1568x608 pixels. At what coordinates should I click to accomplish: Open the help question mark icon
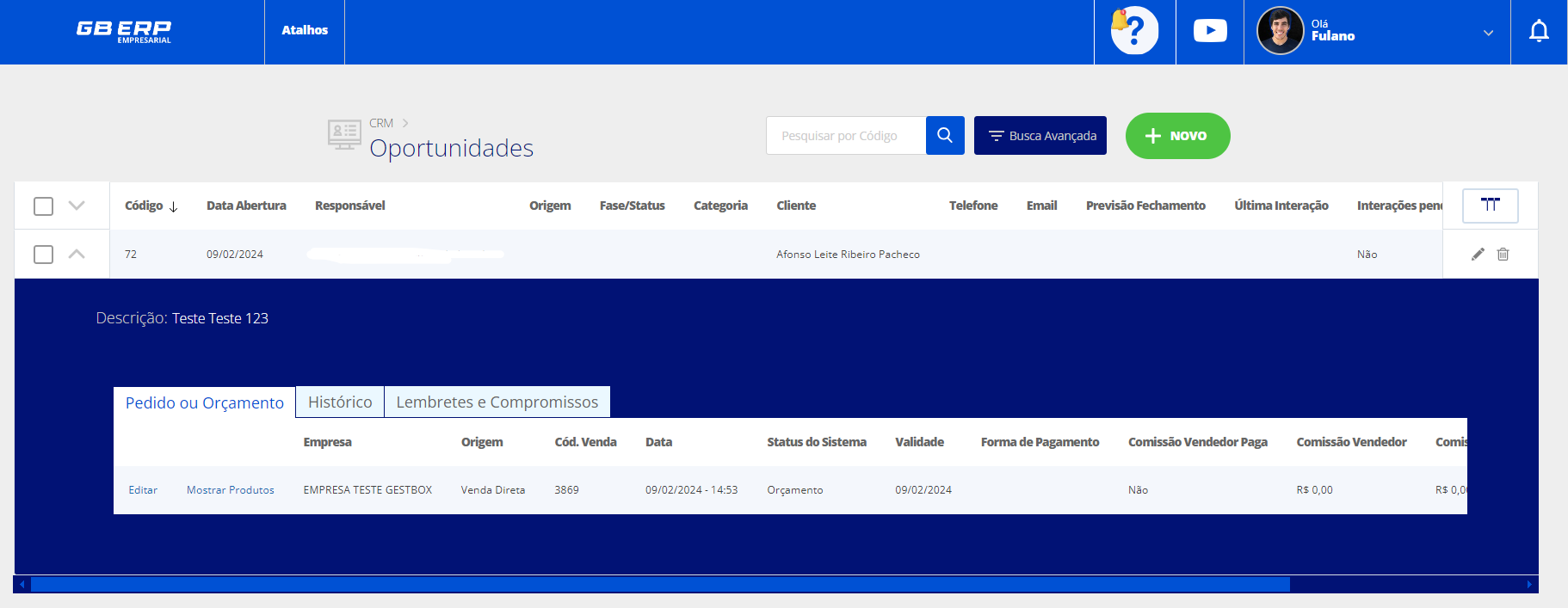[1134, 31]
